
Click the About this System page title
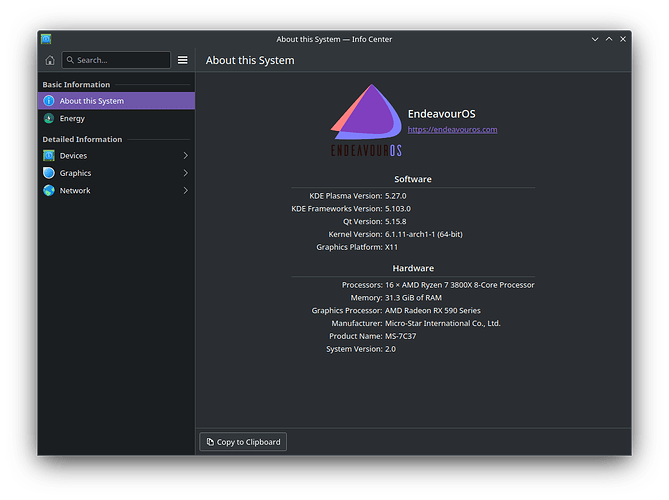click(x=250, y=61)
